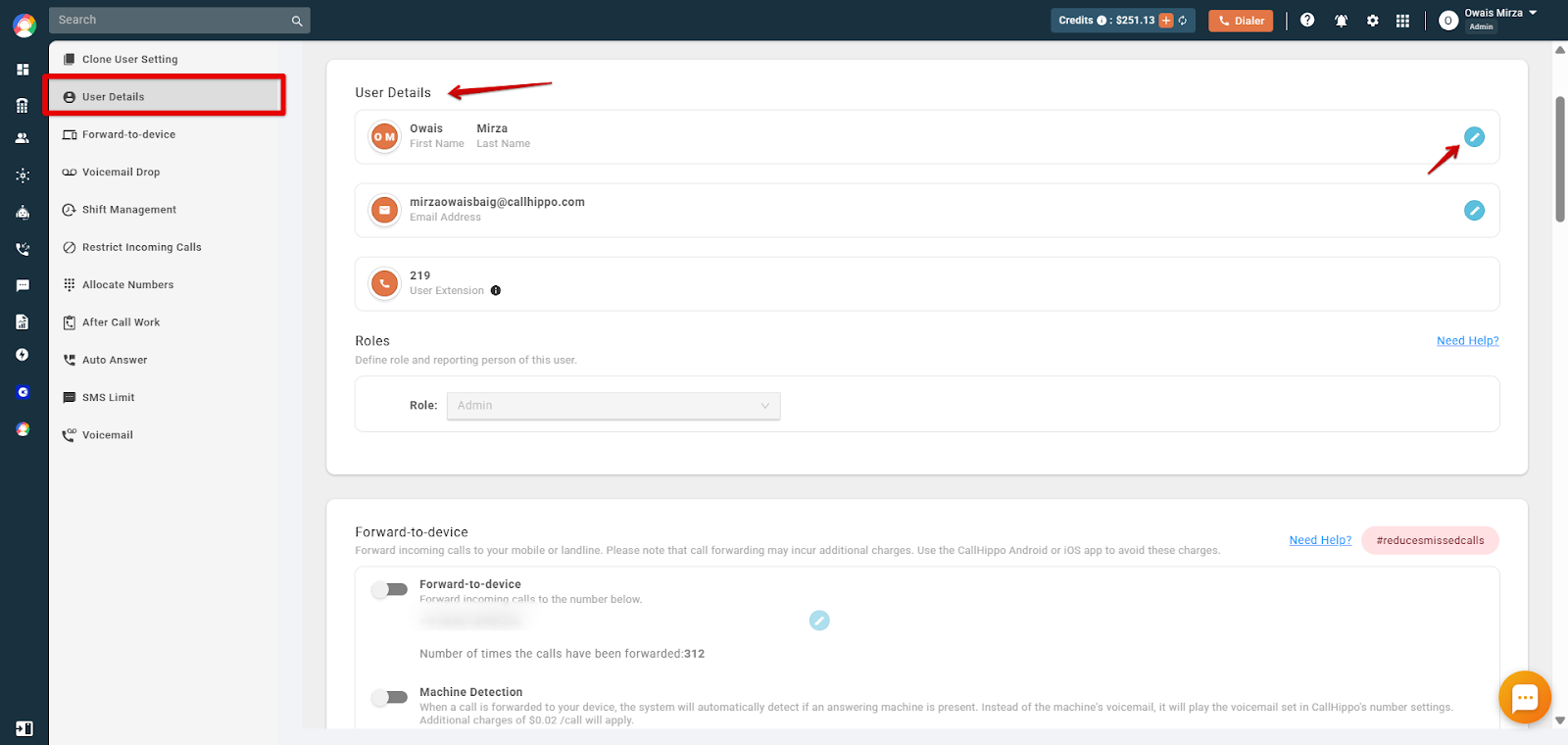Click the user avatar circle O
Screen dimensions: 1568x745
1448,21
